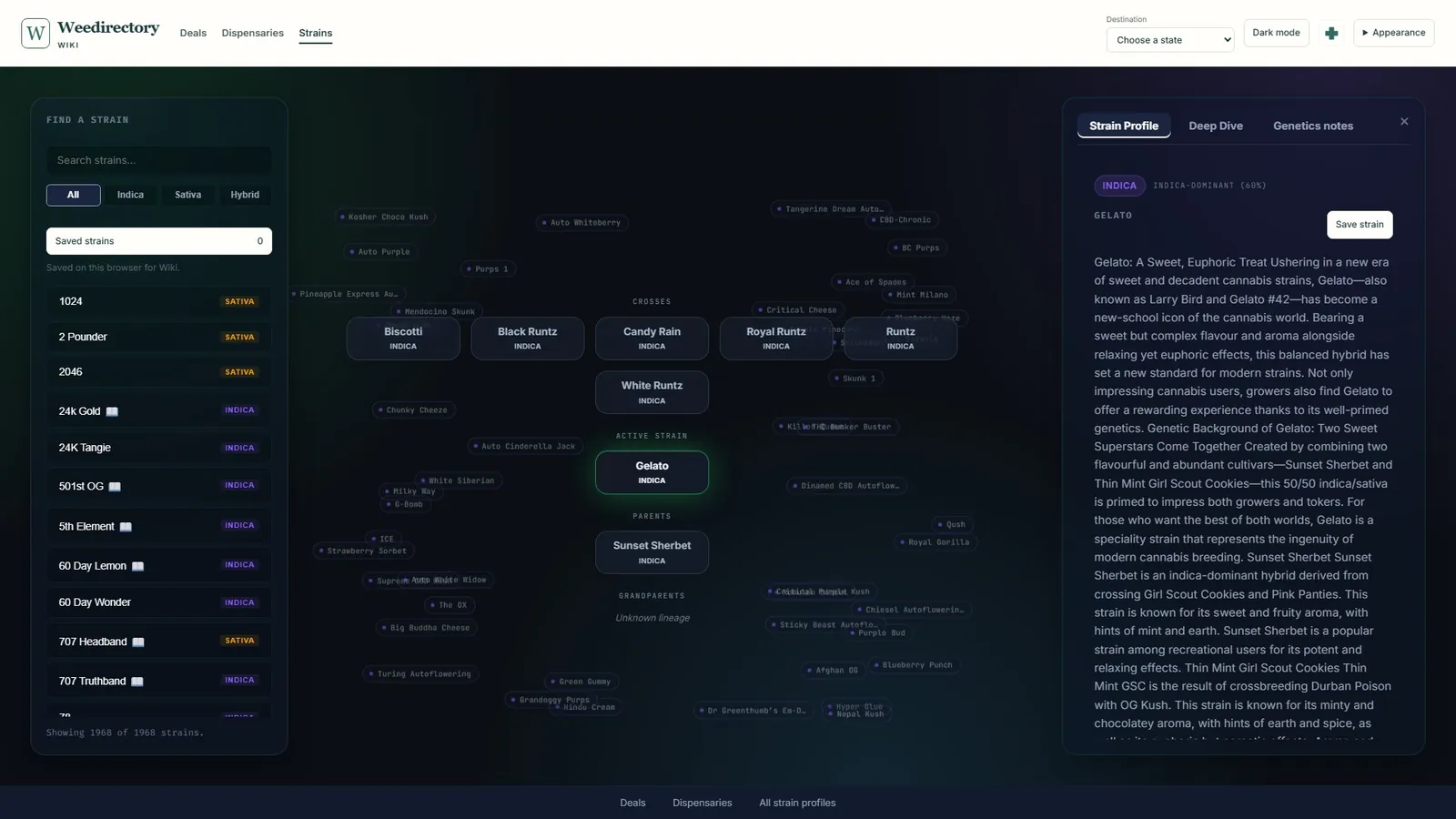Click the Tangerine Dream Auto graph node
The image size is (1456, 819).
(831, 209)
